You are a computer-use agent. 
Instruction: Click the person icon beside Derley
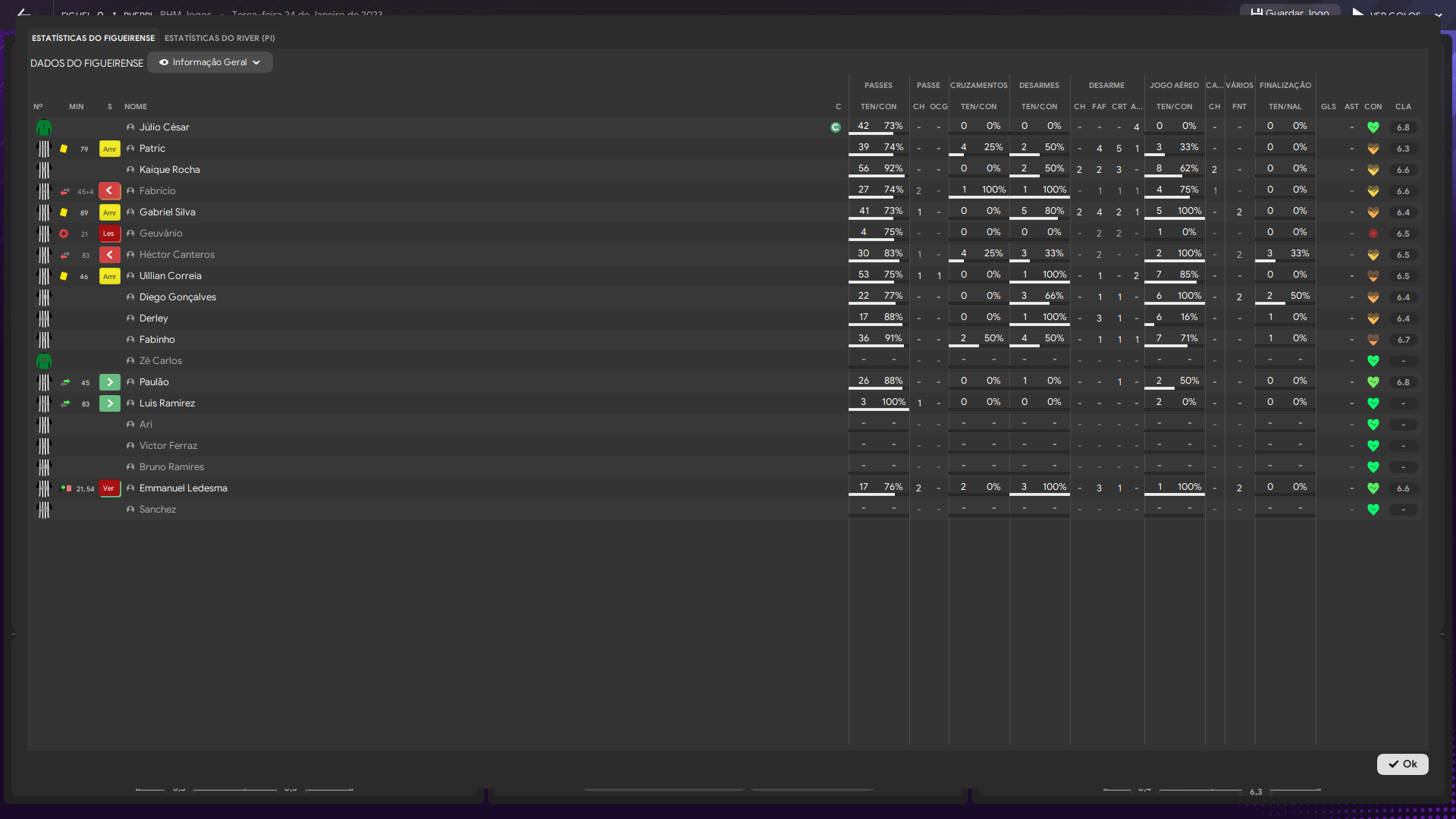pyautogui.click(x=130, y=318)
